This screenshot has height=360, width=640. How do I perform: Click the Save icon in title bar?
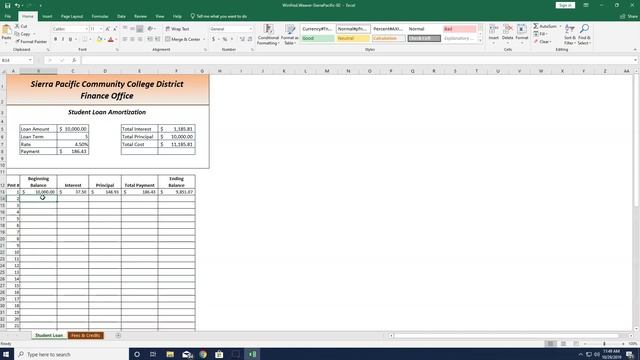click(x=7, y=5)
